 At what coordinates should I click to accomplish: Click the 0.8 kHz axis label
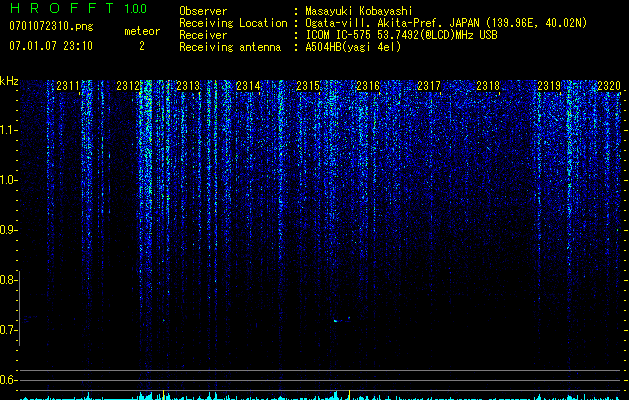(x=8, y=280)
